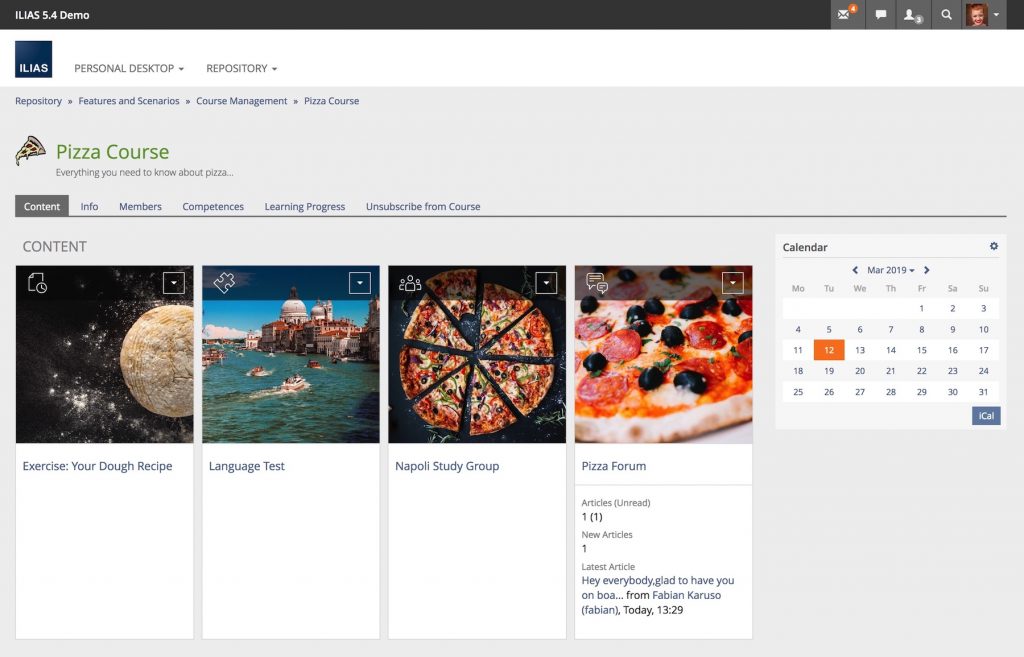Open calendar settings gear icon
The image size is (1024, 657).
tap(993, 246)
